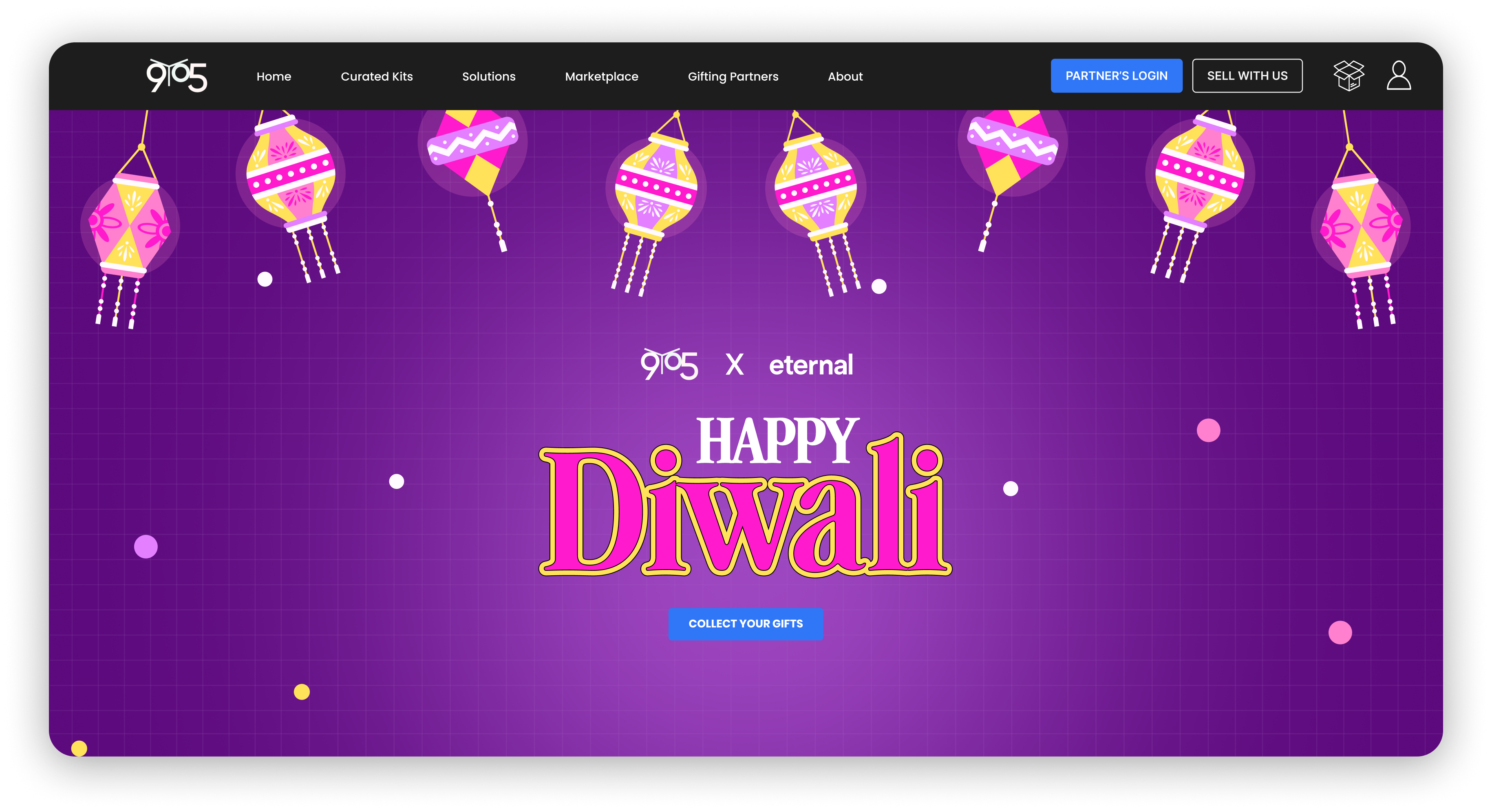Open Marketplace from the navigation bar
The image size is (1492, 812).
pyautogui.click(x=601, y=77)
